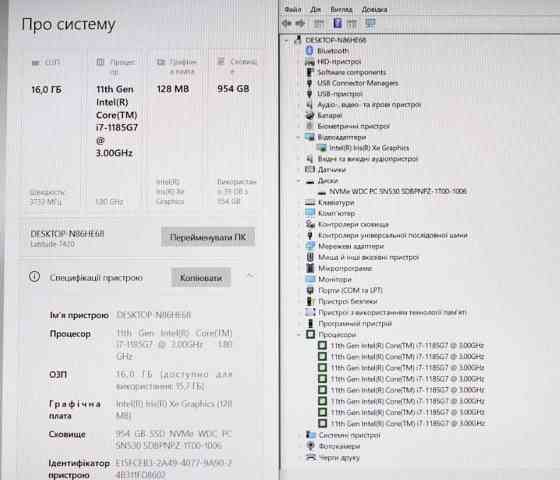
Task: Click the Bluetooth category icon
Action: (310, 51)
